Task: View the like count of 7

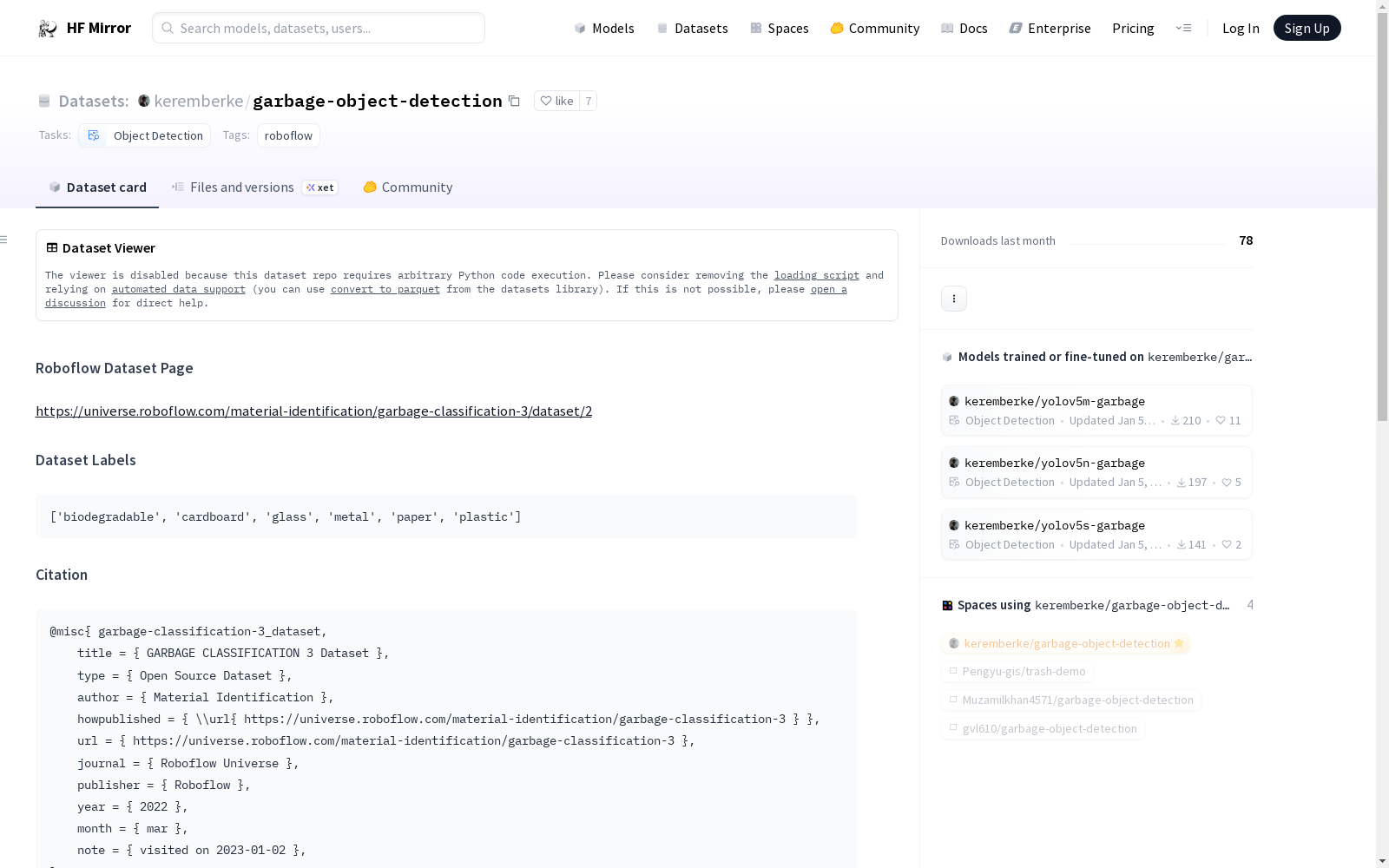Action: click(x=589, y=101)
